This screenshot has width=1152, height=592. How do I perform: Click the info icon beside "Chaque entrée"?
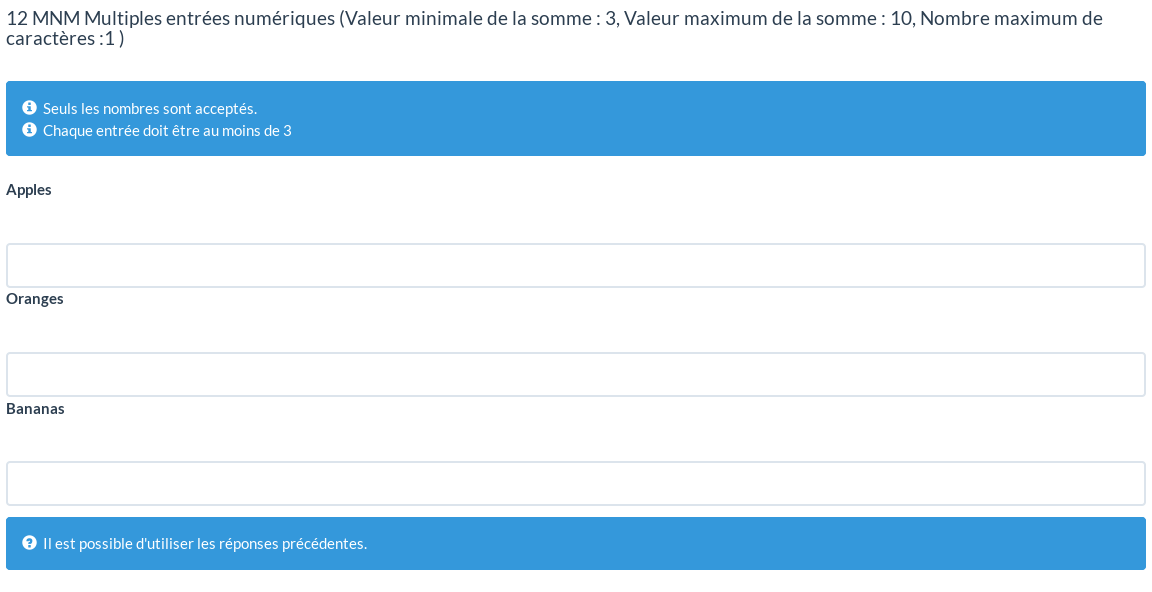(29, 130)
